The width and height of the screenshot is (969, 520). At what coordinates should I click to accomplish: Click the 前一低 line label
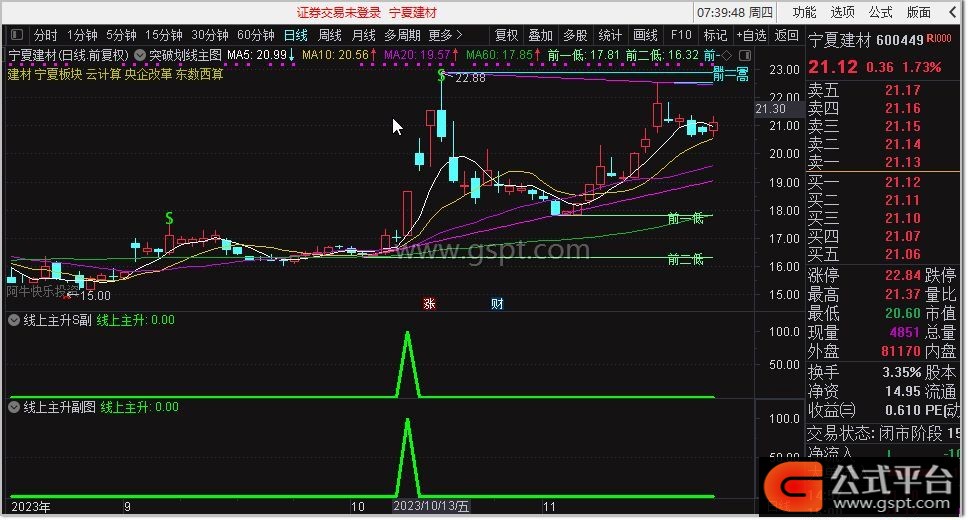[686, 218]
